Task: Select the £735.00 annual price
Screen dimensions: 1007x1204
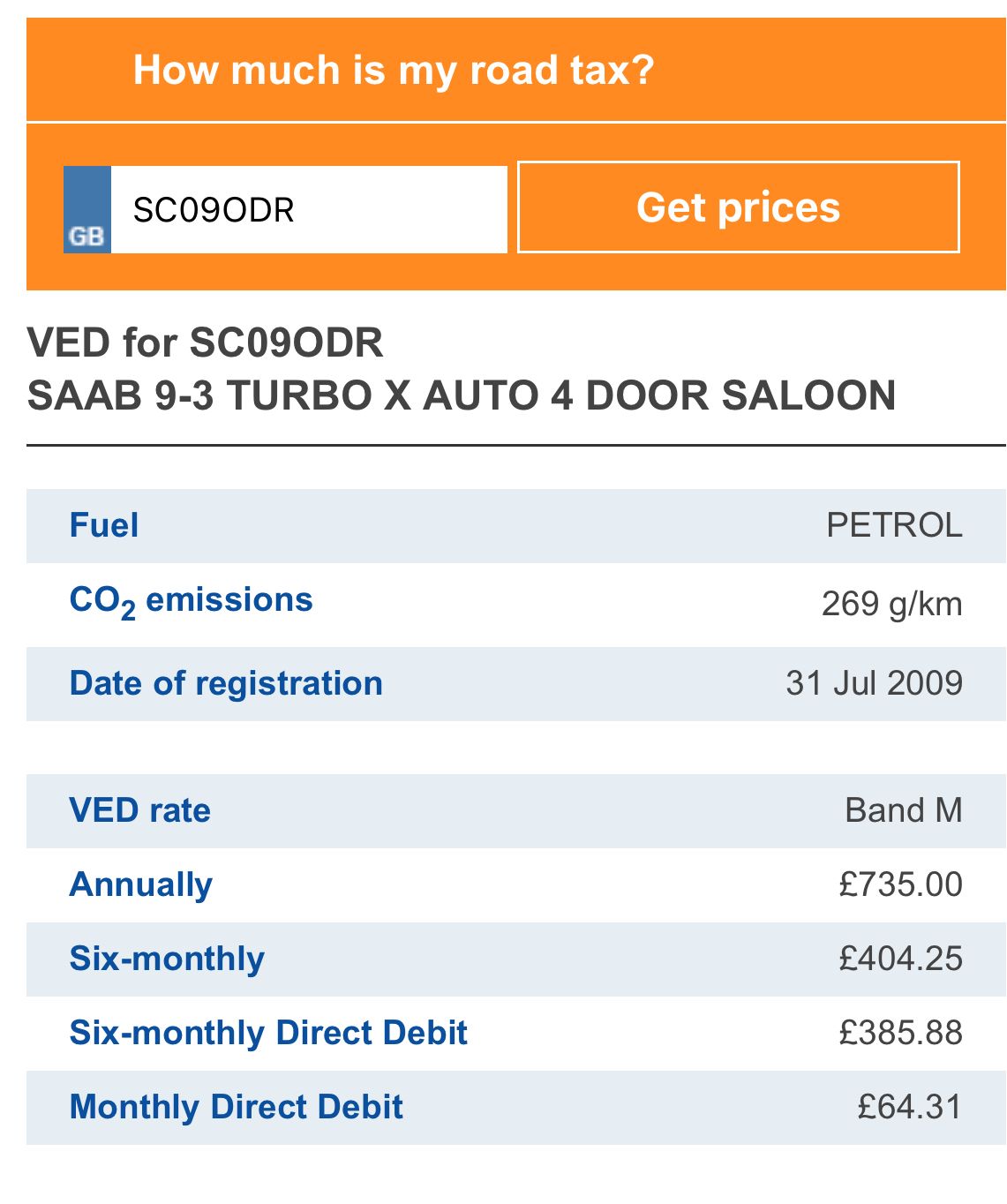Action: click(900, 885)
